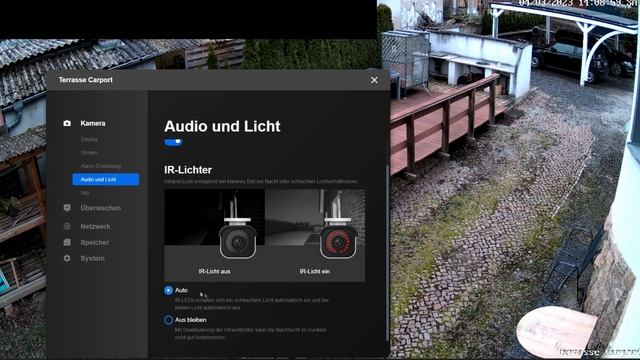Open the Alarm-Einstellung submenu entry

click(101, 166)
